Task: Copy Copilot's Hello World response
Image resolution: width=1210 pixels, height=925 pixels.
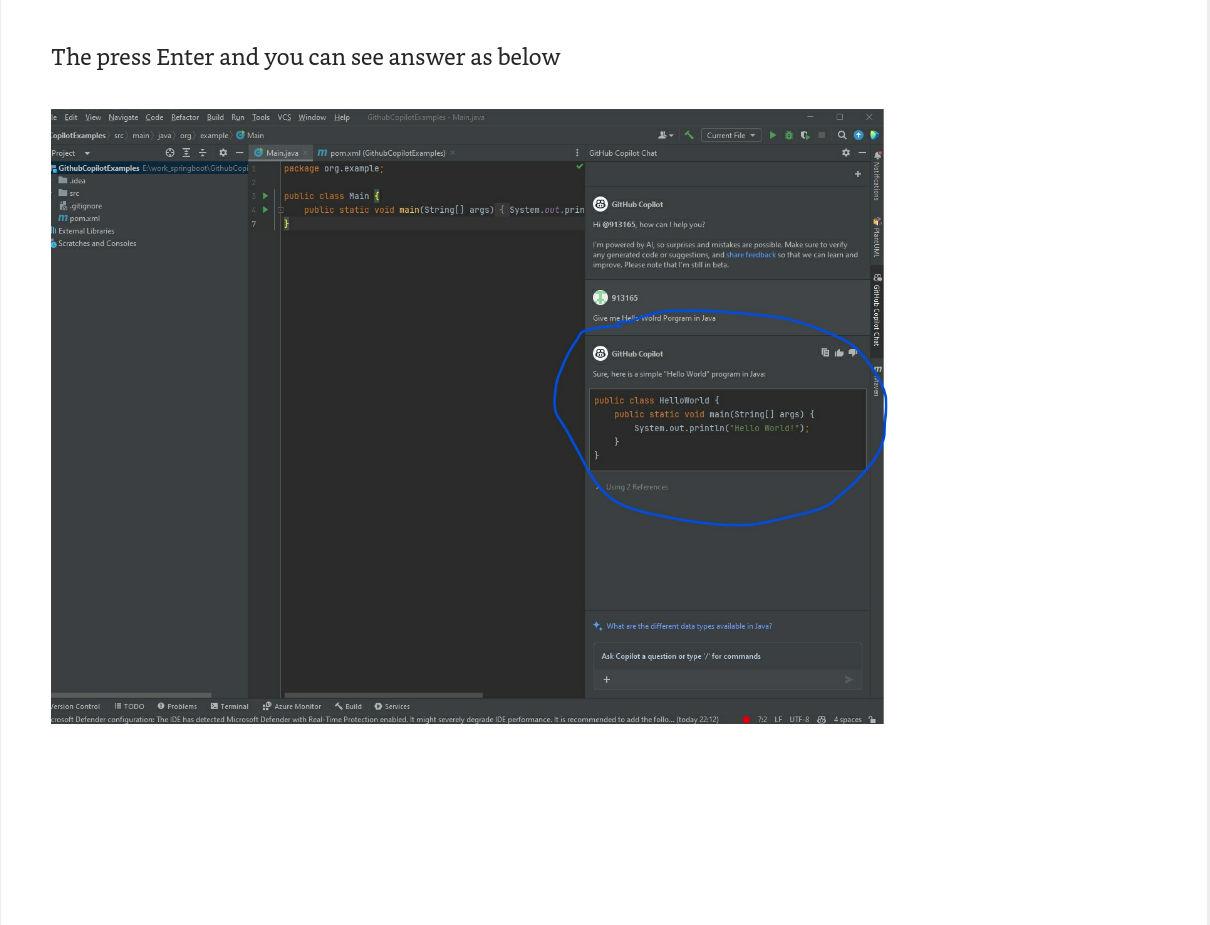Action: tap(825, 352)
